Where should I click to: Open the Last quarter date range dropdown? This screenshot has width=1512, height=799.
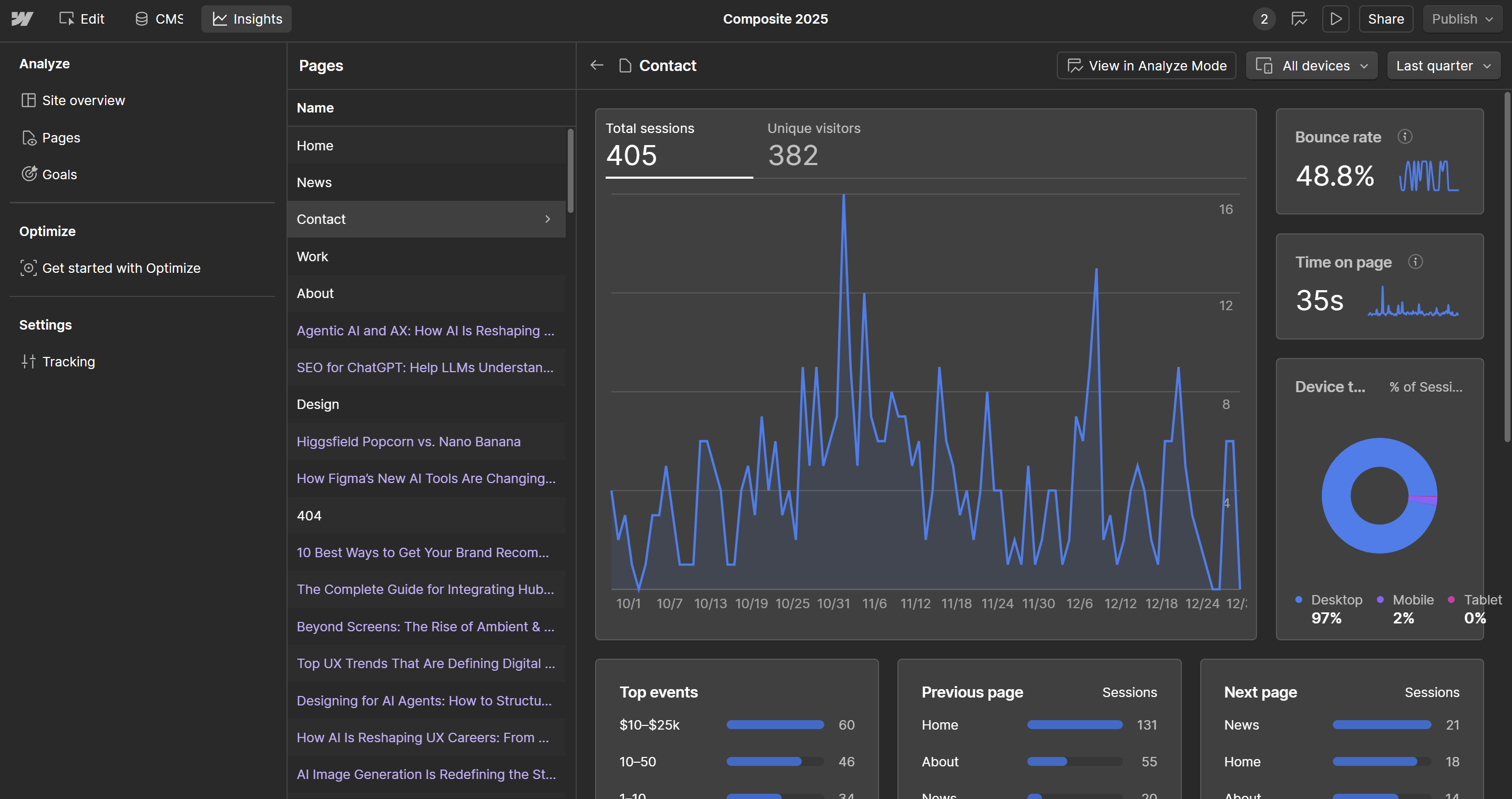point(1443,65)
